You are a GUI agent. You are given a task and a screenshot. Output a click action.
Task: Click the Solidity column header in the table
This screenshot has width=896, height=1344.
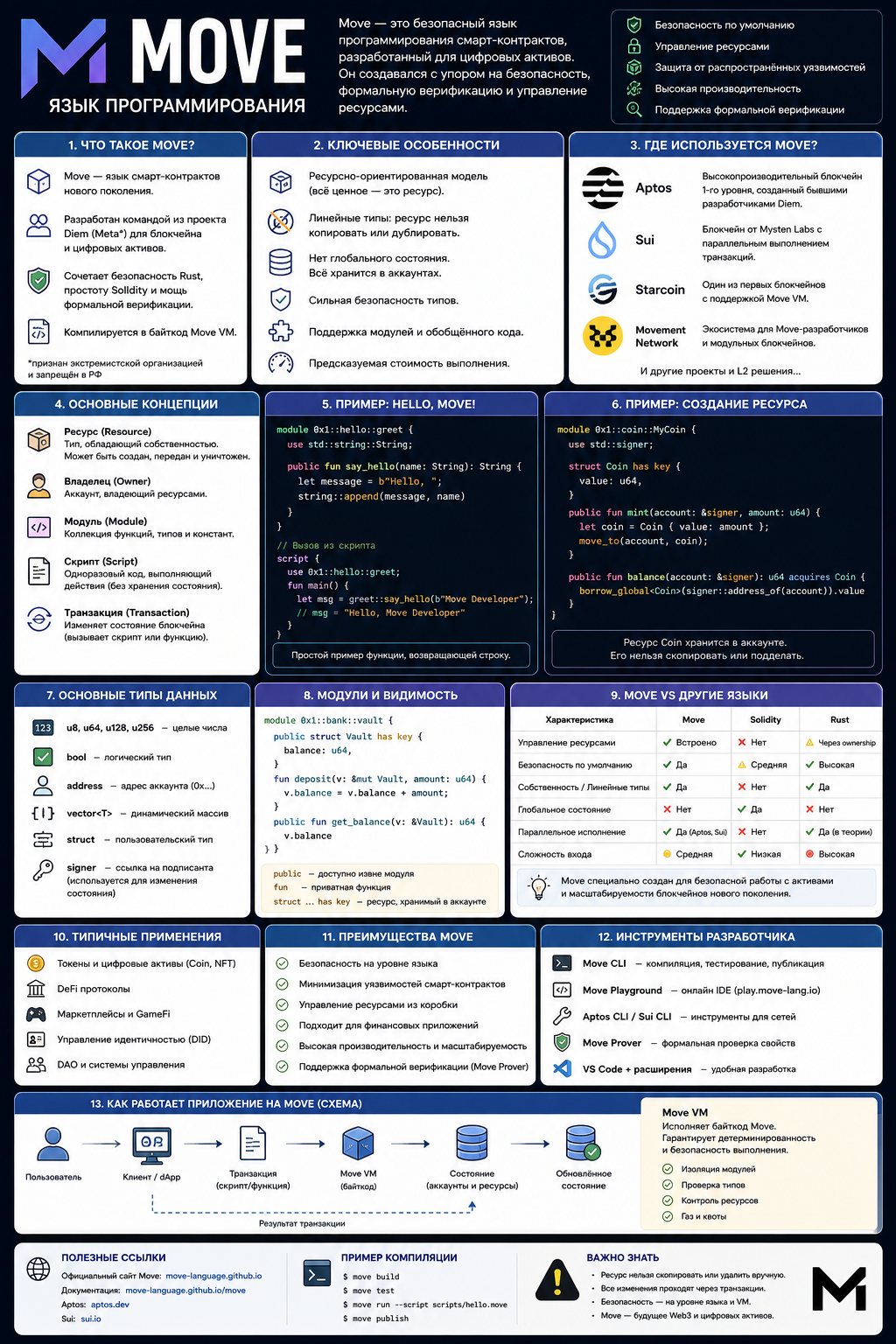pos(765,719)
